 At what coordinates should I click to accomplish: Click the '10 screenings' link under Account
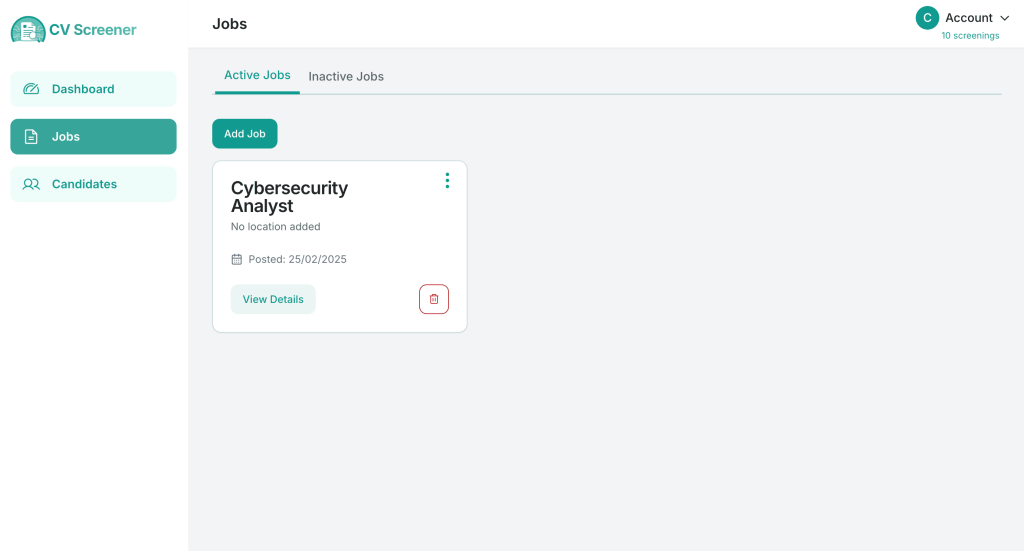[970, 36]
